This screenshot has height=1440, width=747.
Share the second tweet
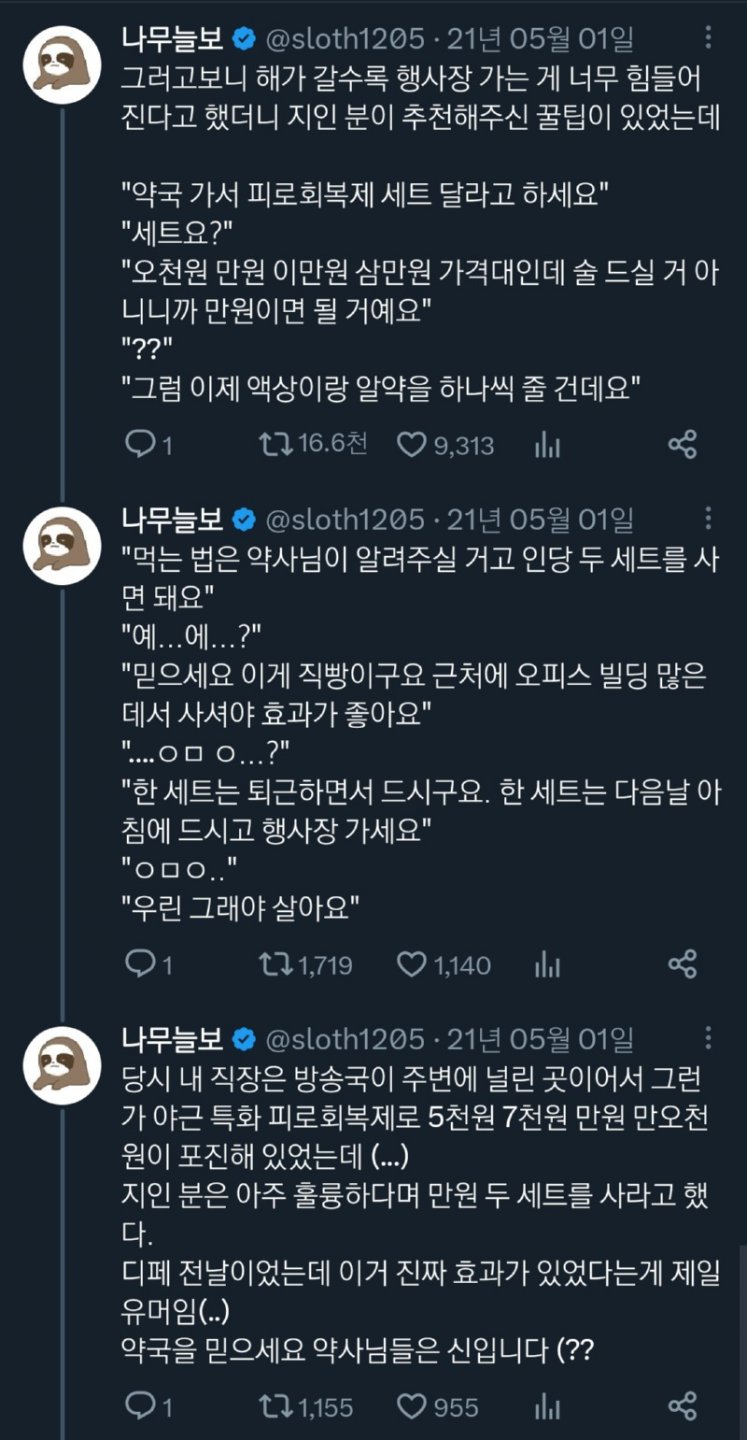coord(682,964)
